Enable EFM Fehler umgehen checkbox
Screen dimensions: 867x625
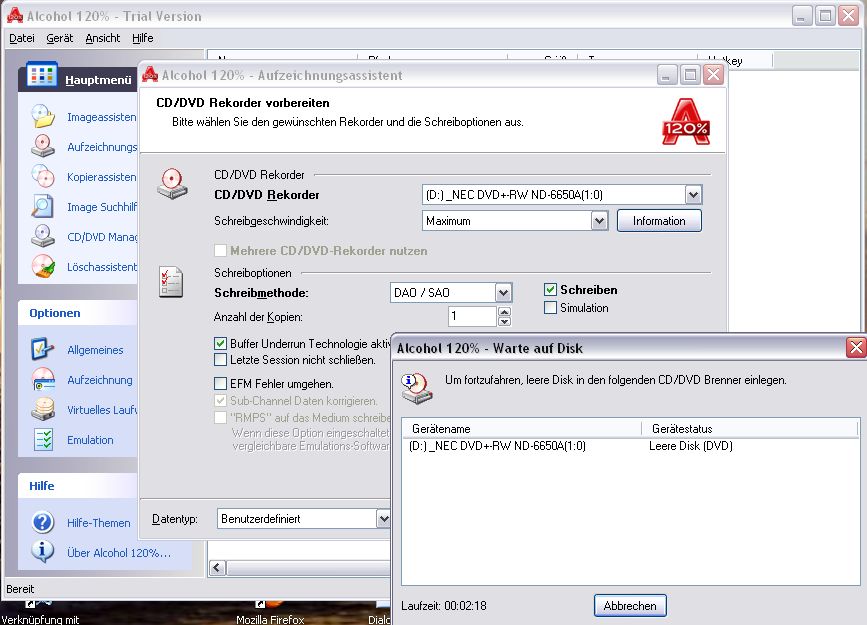(x=220, y=383)
